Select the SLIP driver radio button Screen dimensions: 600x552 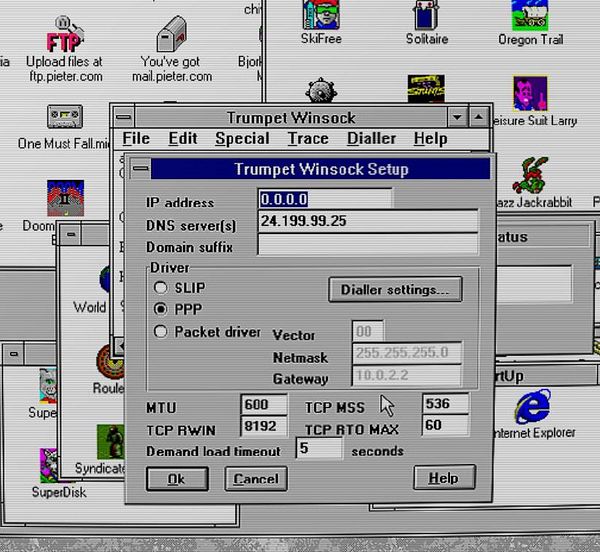pos(160,287)
